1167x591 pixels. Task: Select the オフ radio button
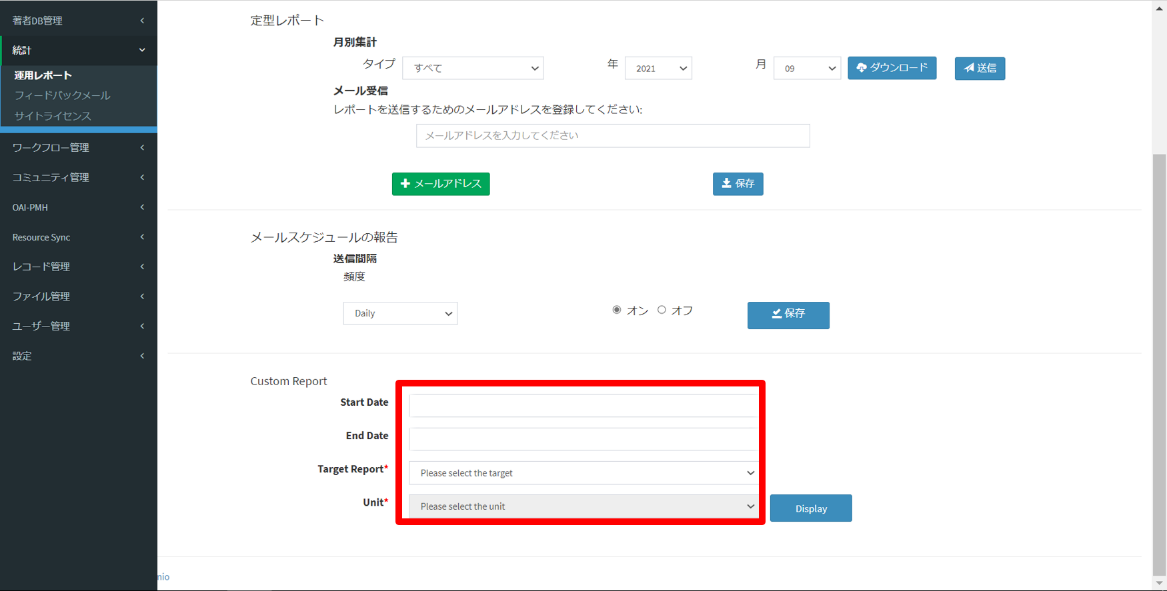662,310
